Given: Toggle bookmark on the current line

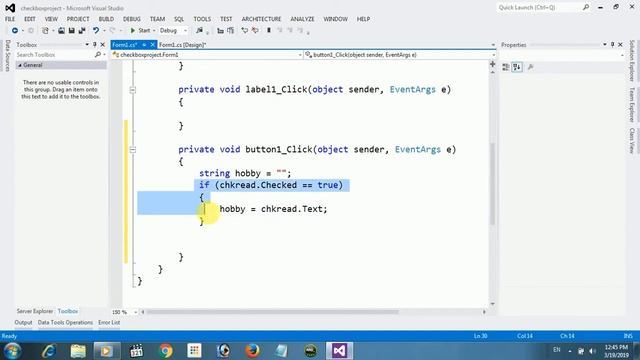Looking at the screenshot, I should [x=269, y=31].
